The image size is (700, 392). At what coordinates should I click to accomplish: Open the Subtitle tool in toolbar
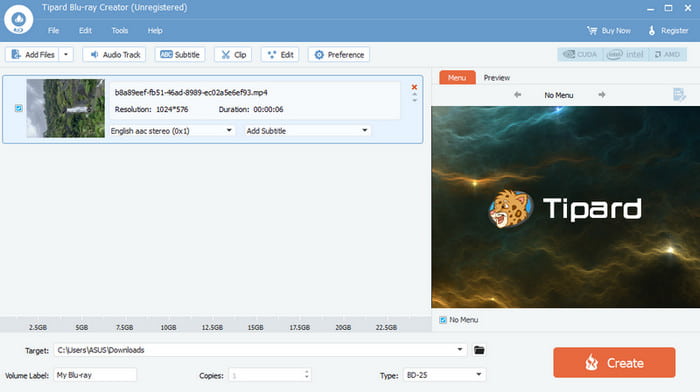pos(180,54)
